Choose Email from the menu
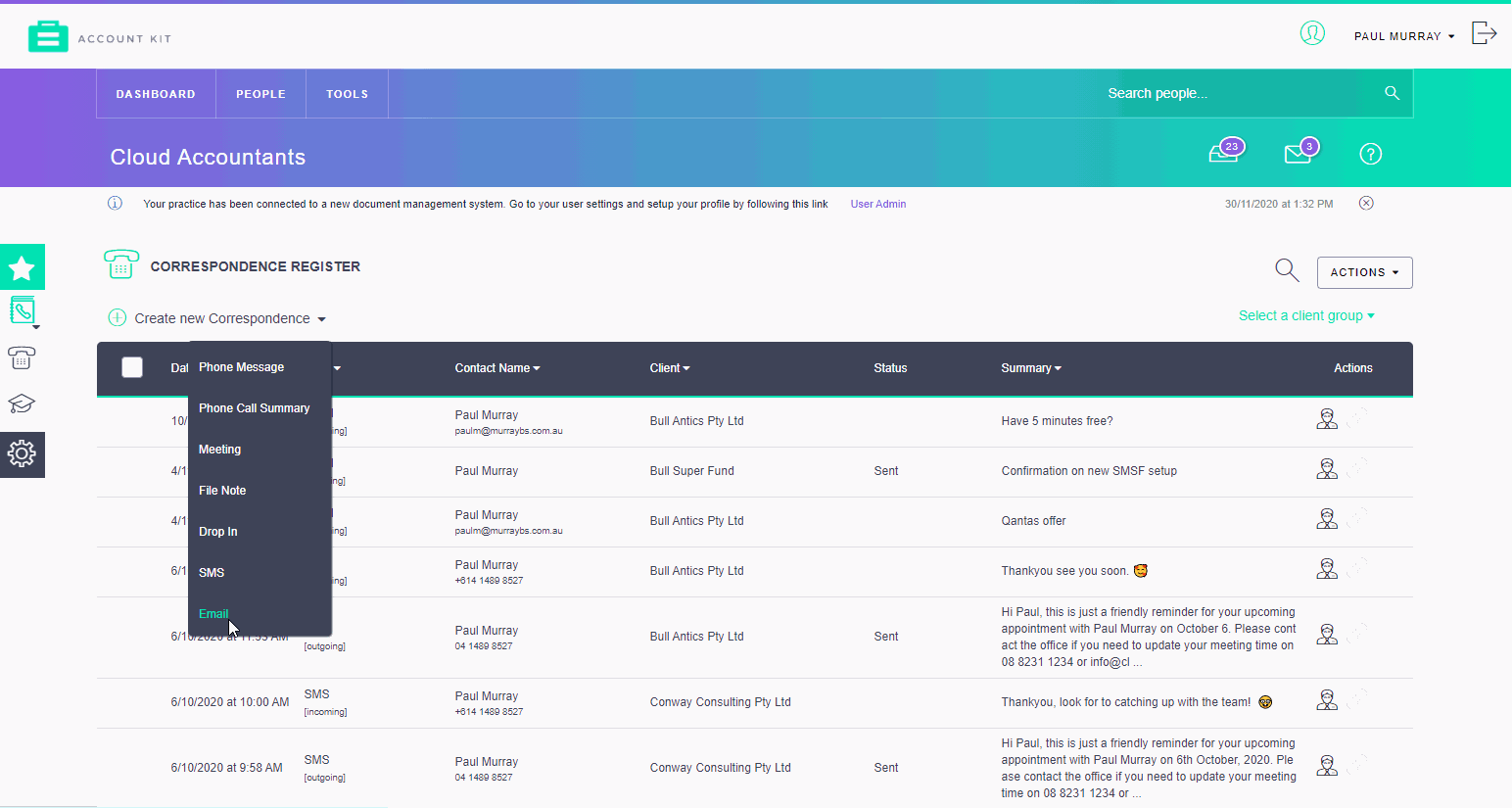The width and height of the screenshot is (1512, 808). tap(213, 614)
